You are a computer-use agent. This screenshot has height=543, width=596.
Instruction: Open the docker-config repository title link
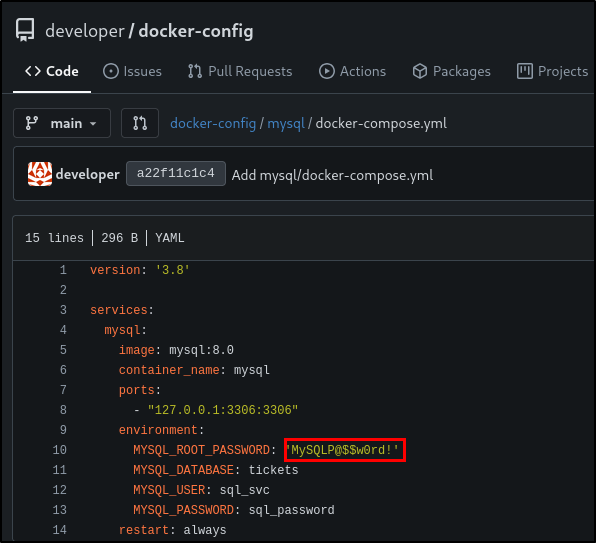tap(196, 31)
